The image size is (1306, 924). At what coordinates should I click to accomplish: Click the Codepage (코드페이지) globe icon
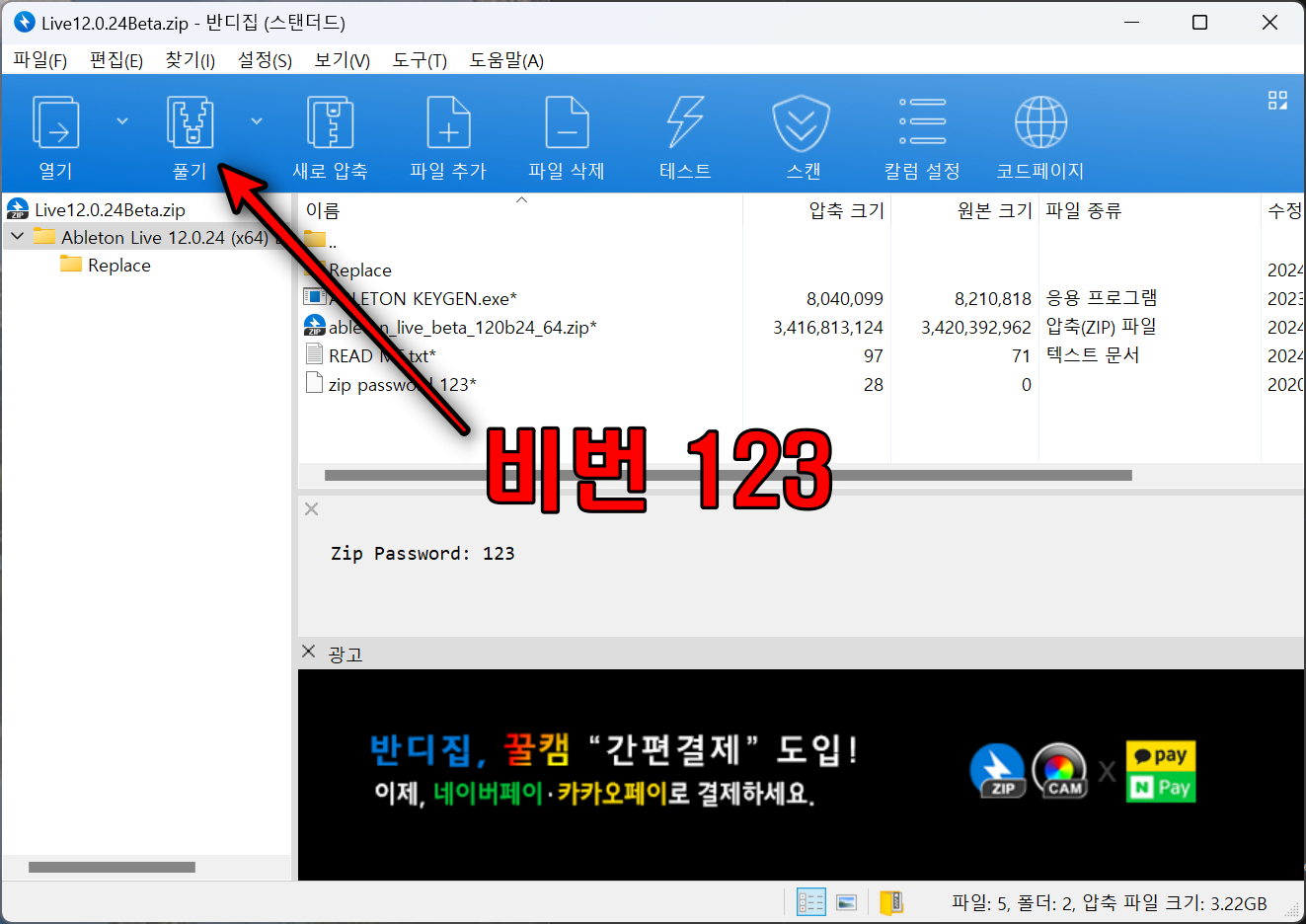pos(1040,122)
